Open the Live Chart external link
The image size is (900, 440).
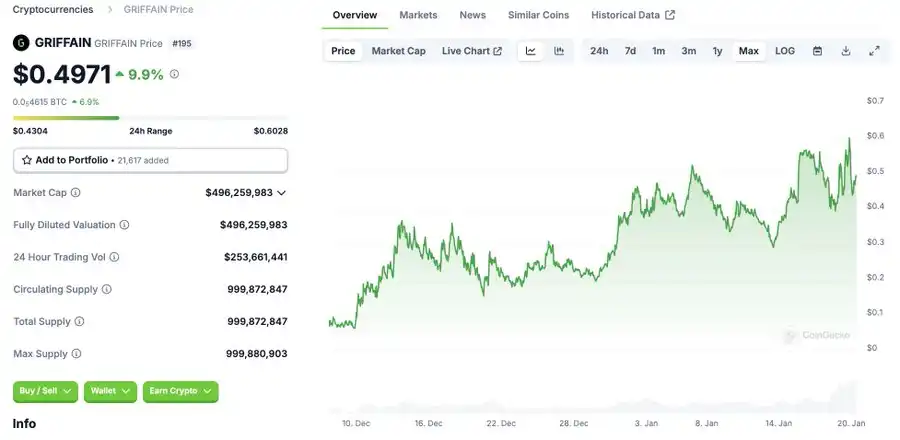click(471, 51)
